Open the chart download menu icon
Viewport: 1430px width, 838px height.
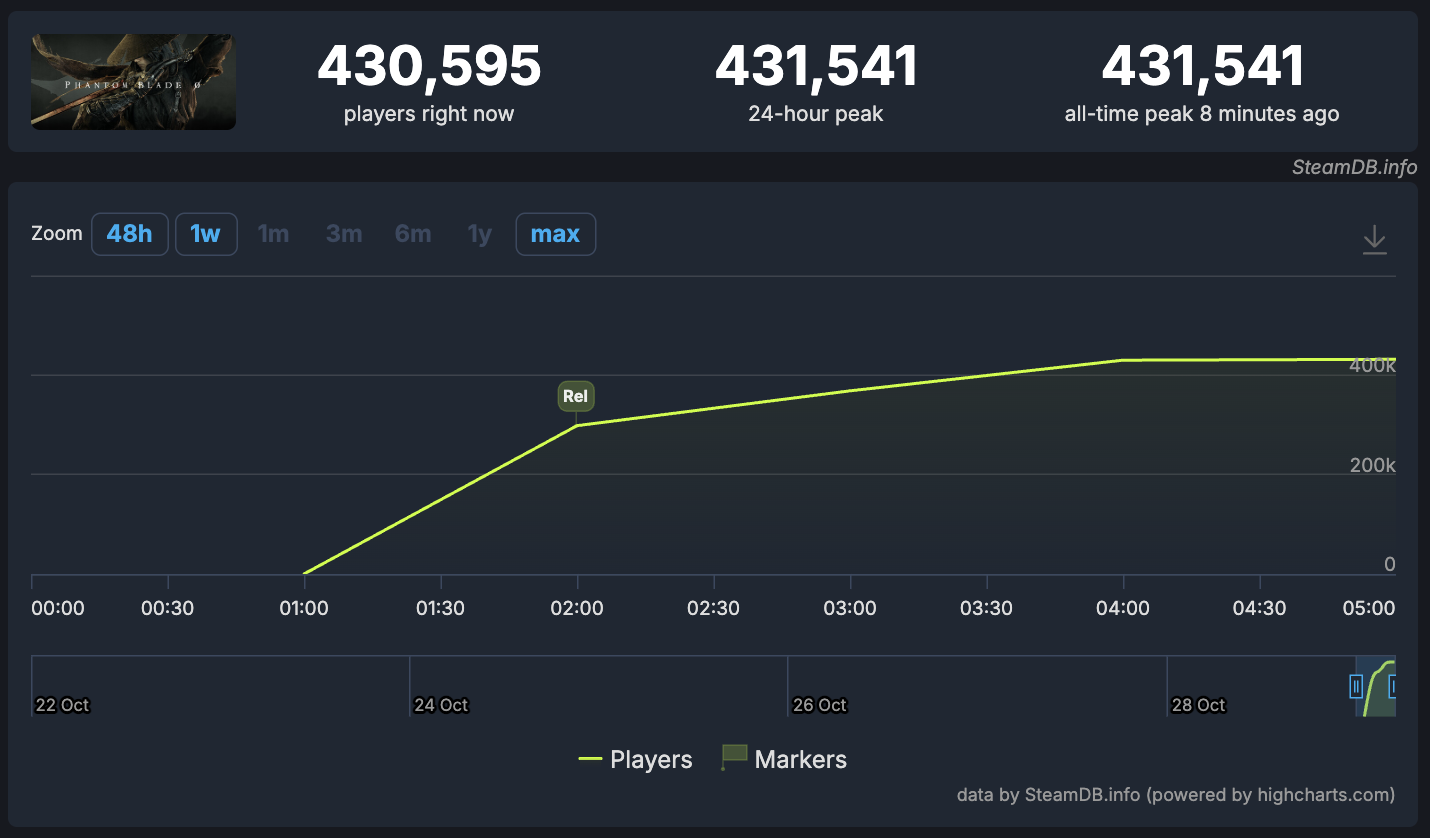(1375, 240)
